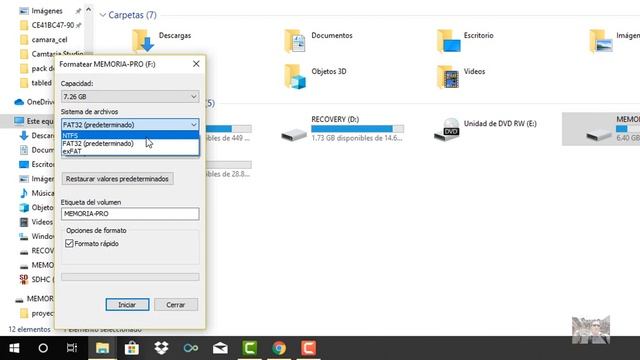
Task: Launch Google Chrome from taskbar
Action: pyautogui.click(x=279, y=348)
